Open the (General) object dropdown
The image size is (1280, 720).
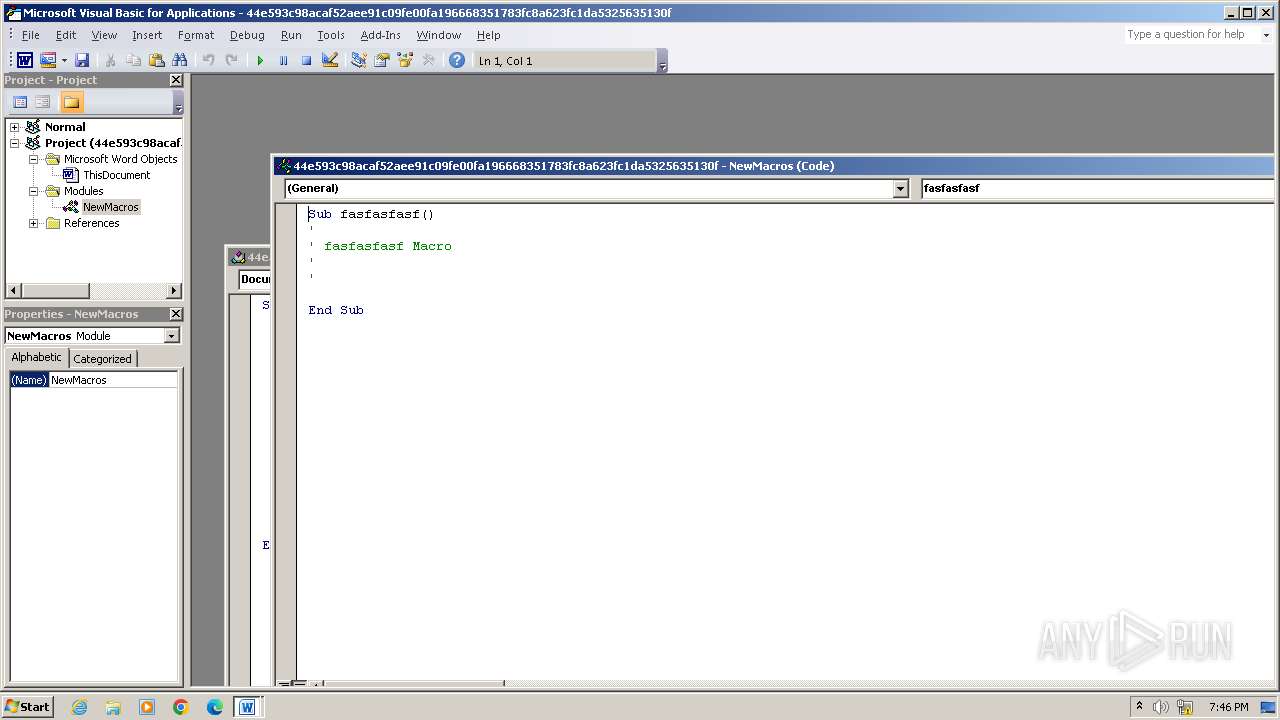[x=900, y=188]
